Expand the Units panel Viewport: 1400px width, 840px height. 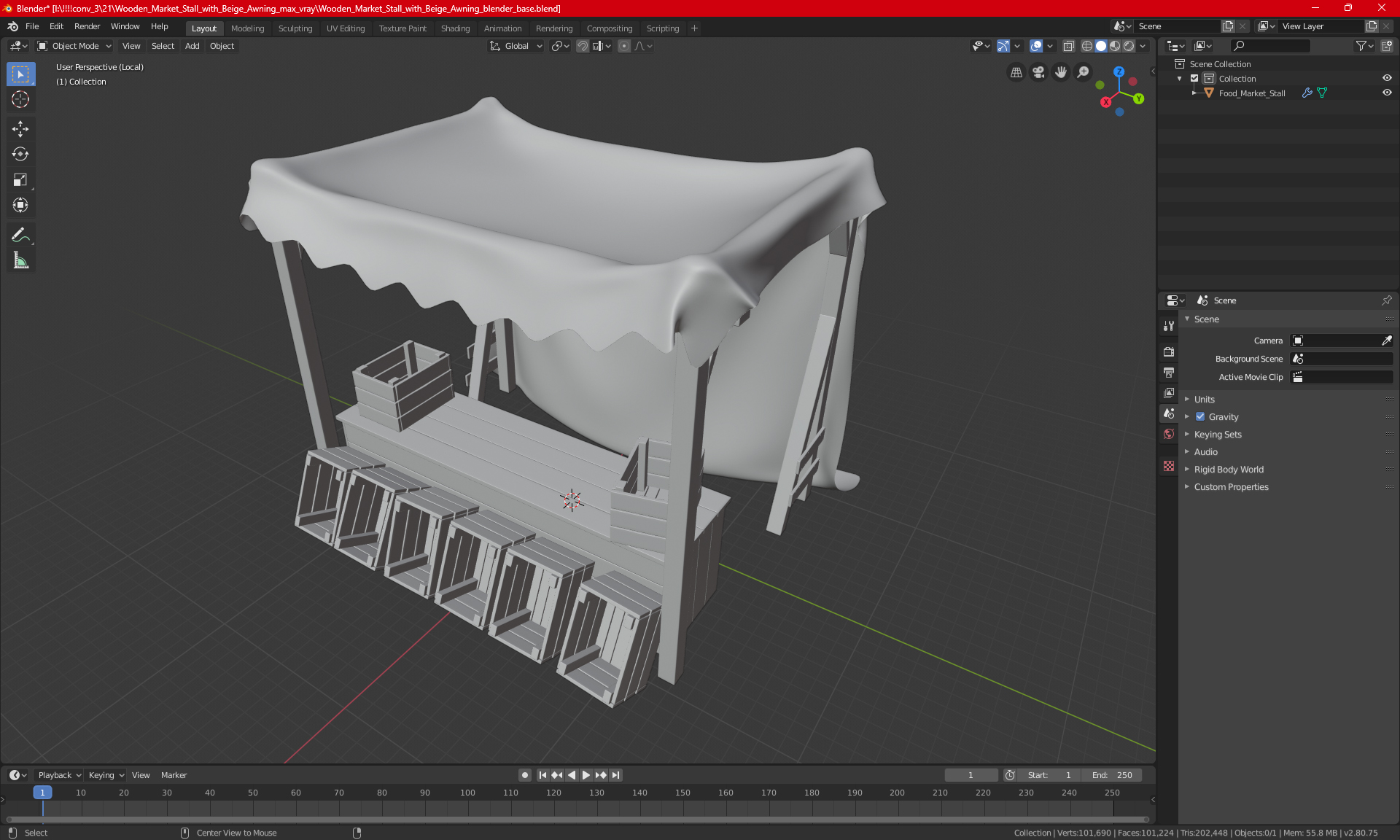[1204, 399]
